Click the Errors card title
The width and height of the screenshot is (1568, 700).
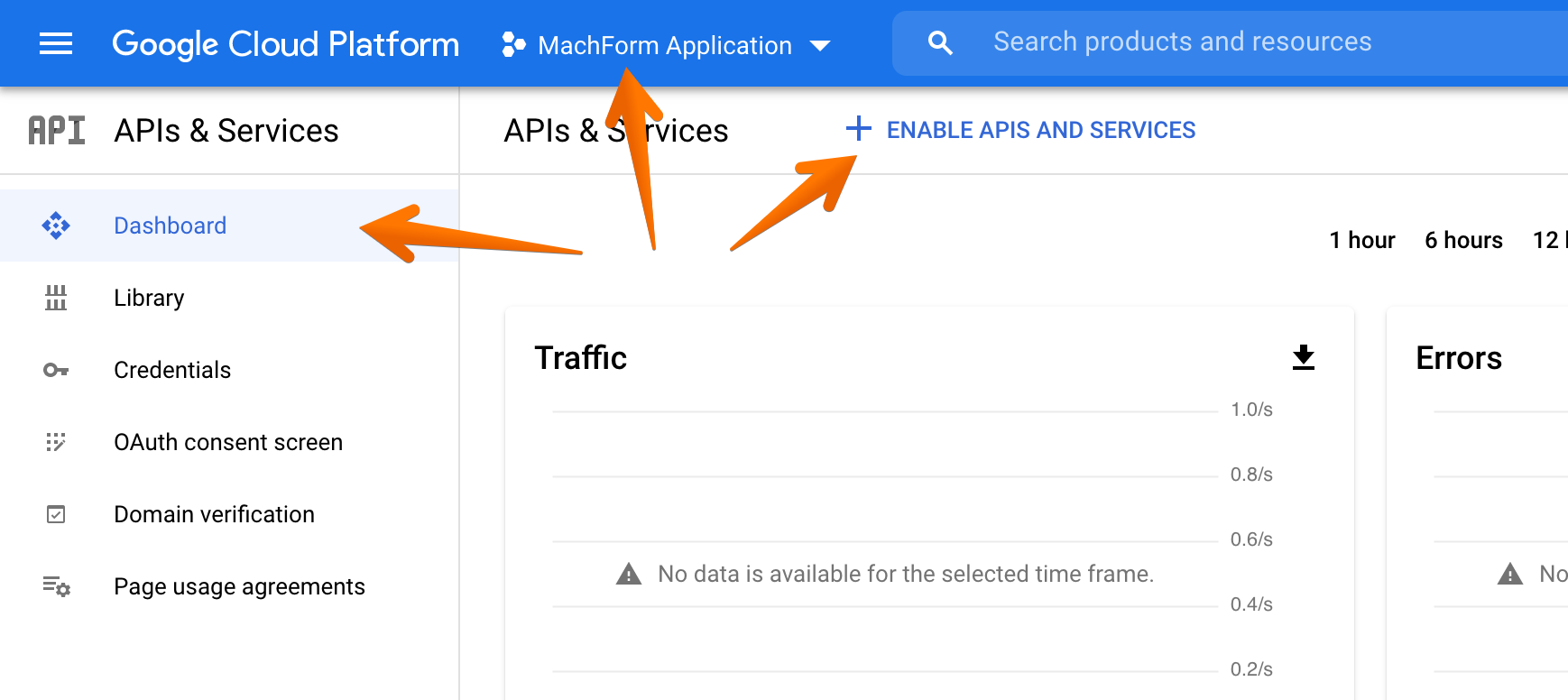(1459, 358)
